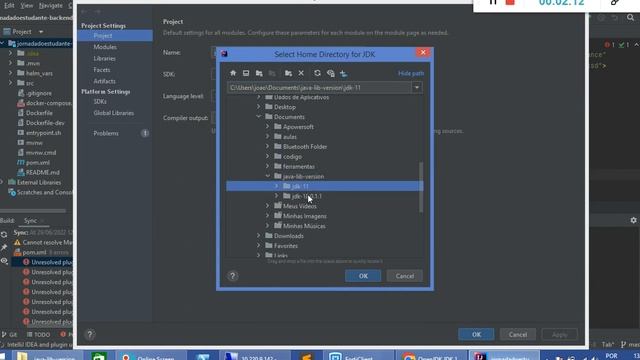Open Modules in Project Settings

pyautogui.click(x=105, y=47)
